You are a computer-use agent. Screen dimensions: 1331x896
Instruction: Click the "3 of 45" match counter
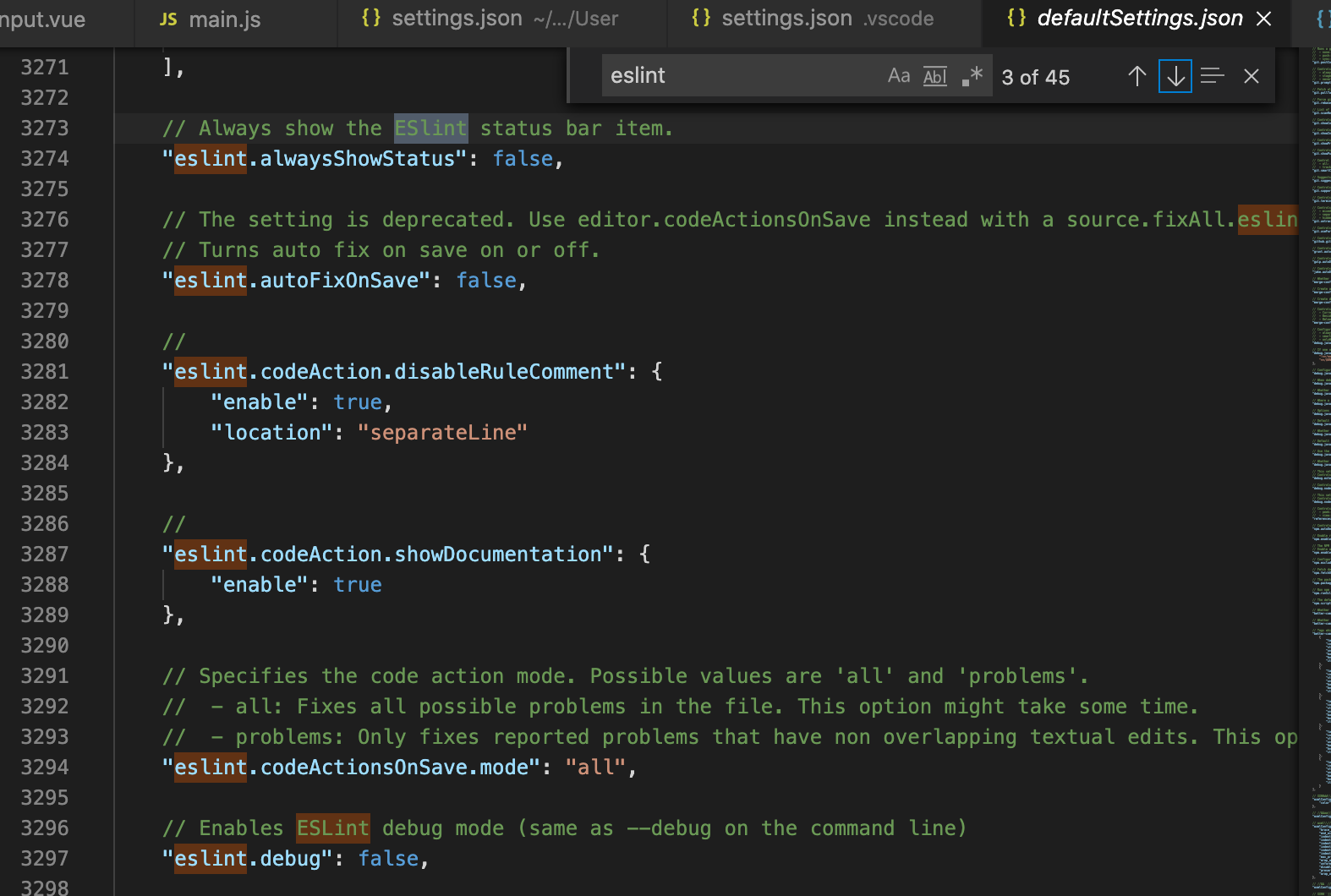pyautogui.click(x=1035, y=77)
